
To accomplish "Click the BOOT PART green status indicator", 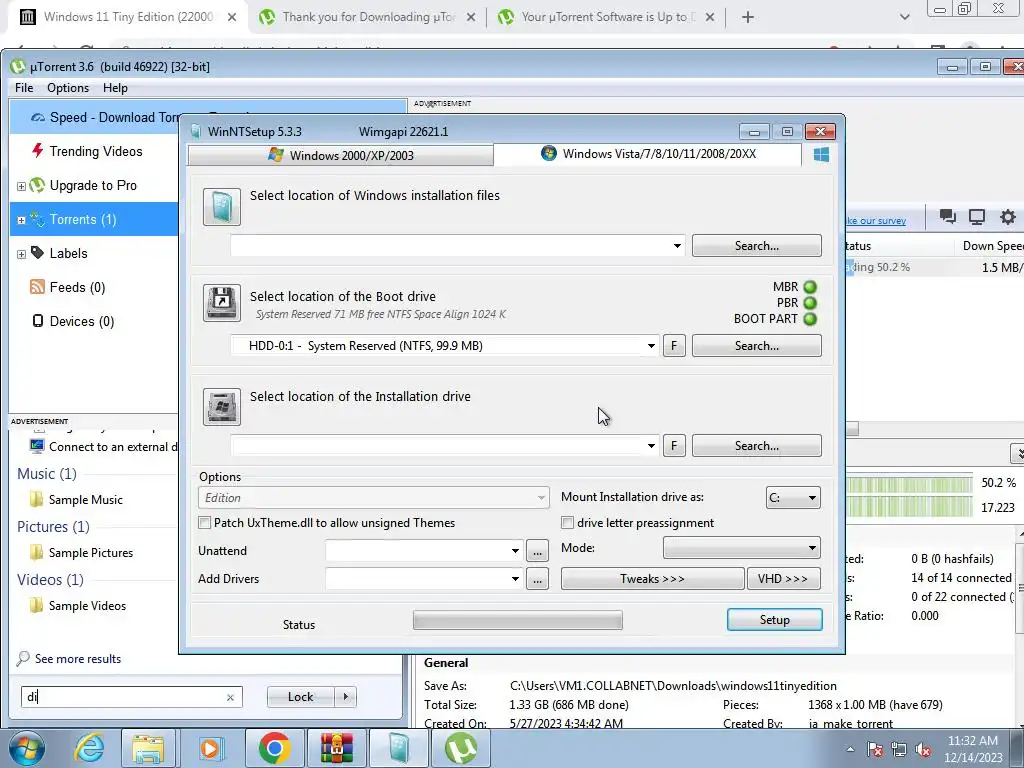I will pyautogui.click(x=810, y=319).
